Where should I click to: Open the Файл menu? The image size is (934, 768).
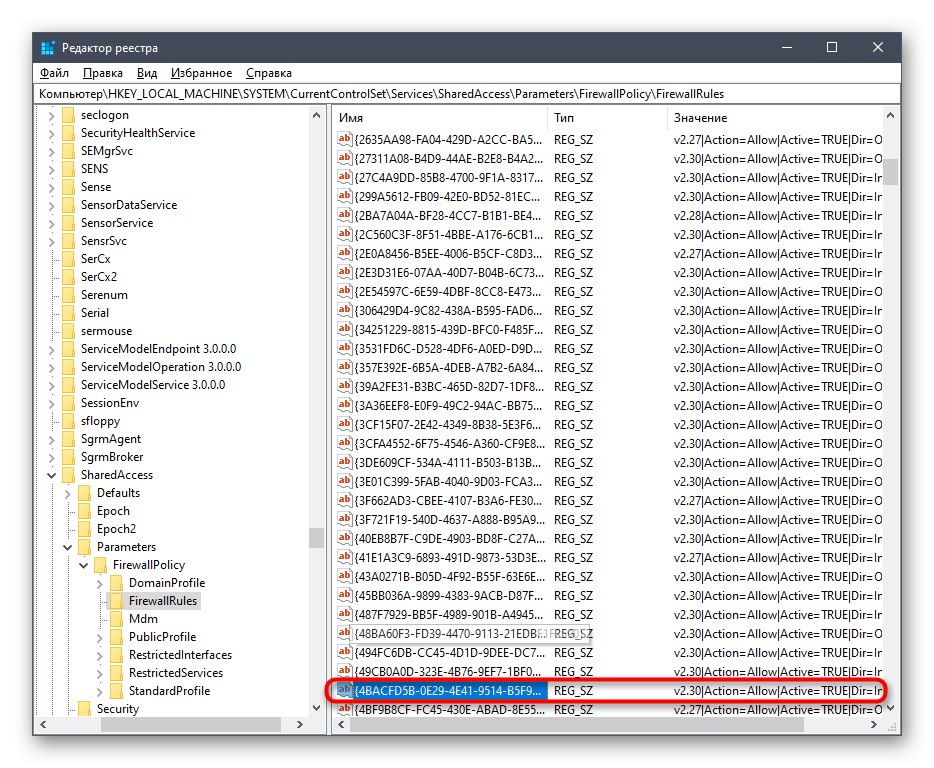54,73
